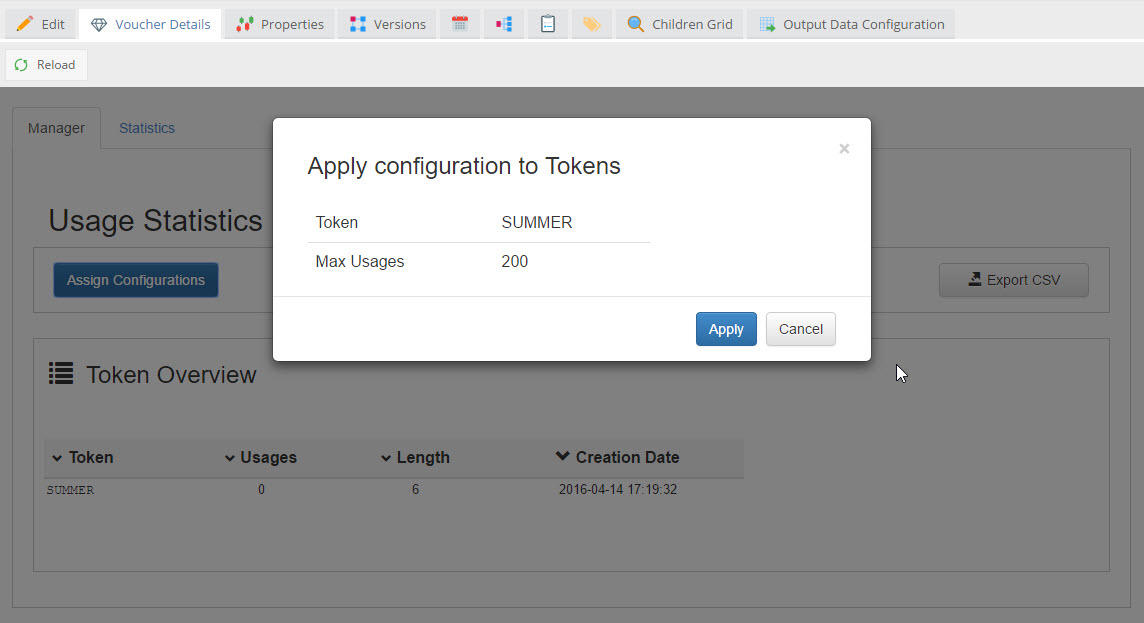The image size is (1144, 623).
Task: Click the Export CSV button
Action: [1013, 280]
